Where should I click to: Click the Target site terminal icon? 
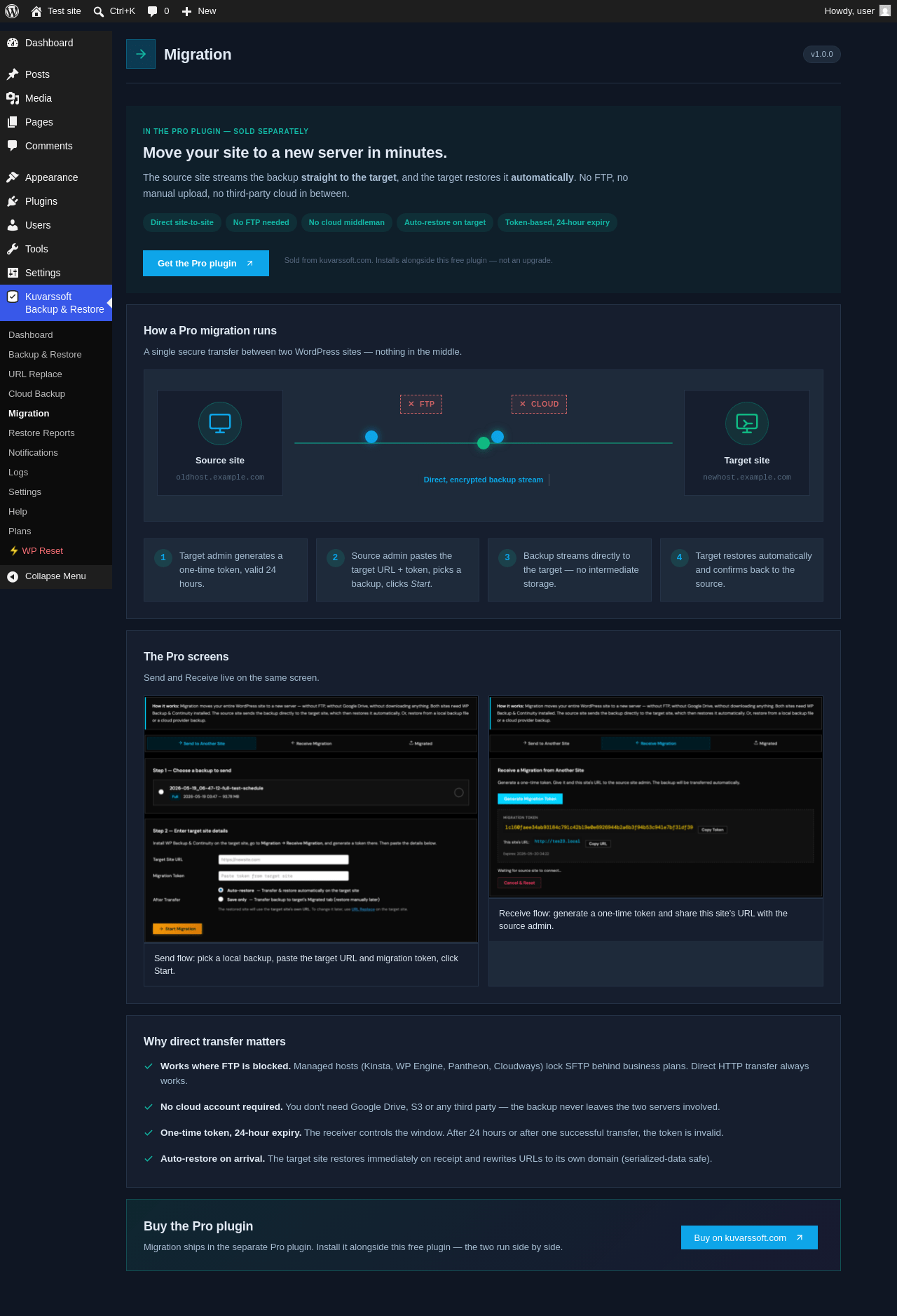click(x=747, y=423)
